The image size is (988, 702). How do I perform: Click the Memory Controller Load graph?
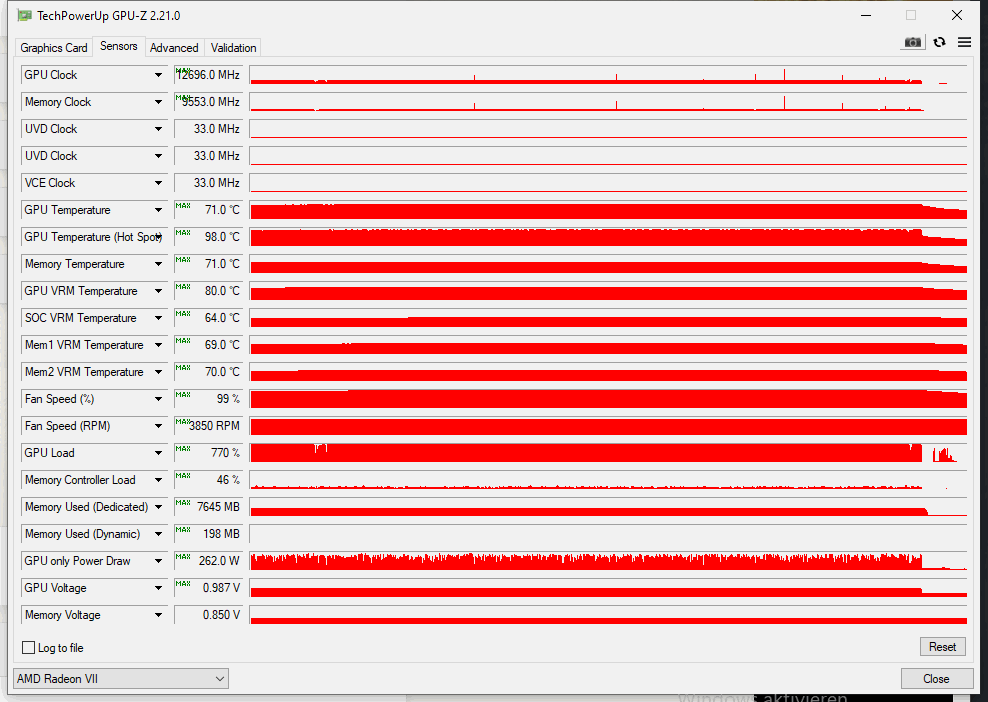tap(608, 480)
